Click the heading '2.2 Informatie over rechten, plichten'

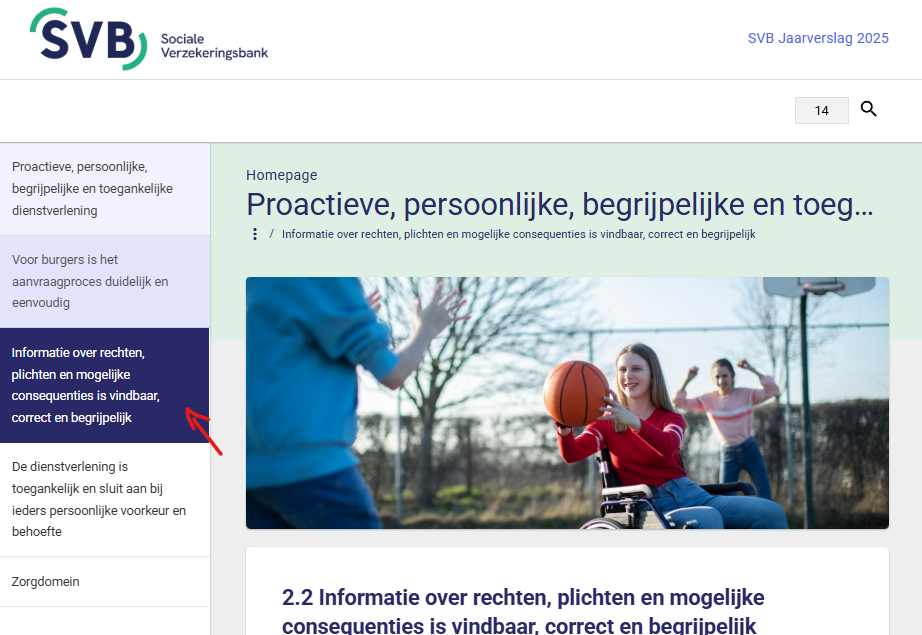523,610
